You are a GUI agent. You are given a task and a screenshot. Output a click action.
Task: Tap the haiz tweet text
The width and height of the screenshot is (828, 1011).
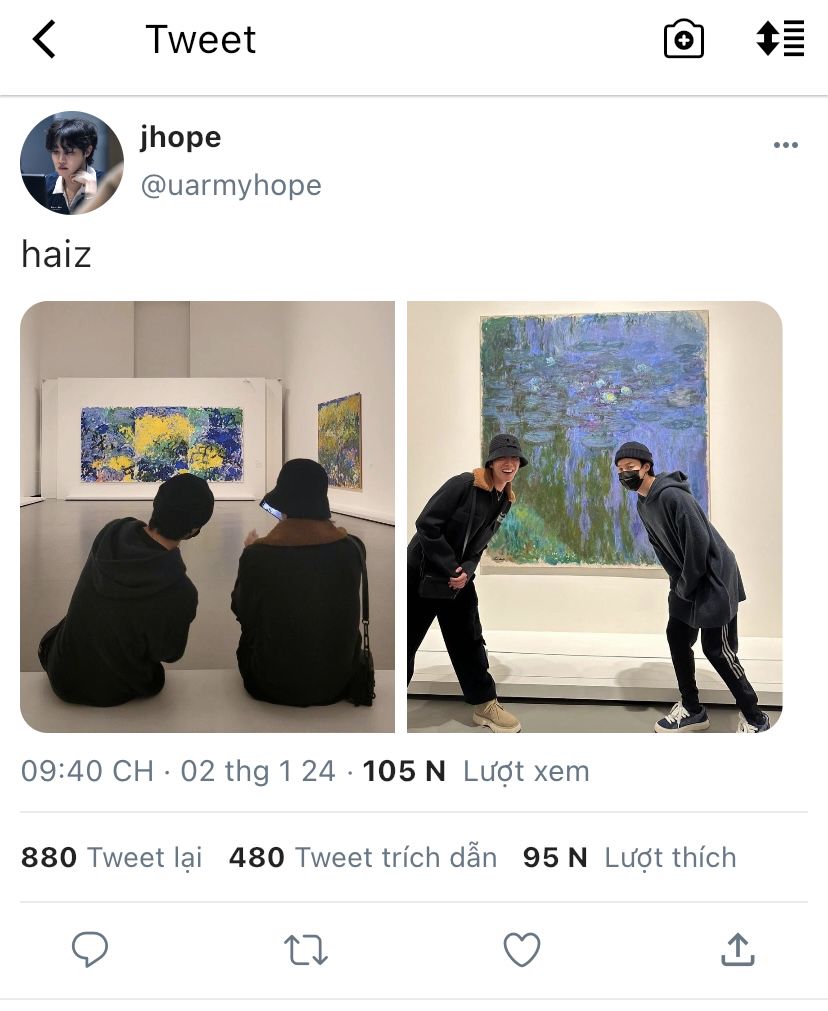coord(56,253)
